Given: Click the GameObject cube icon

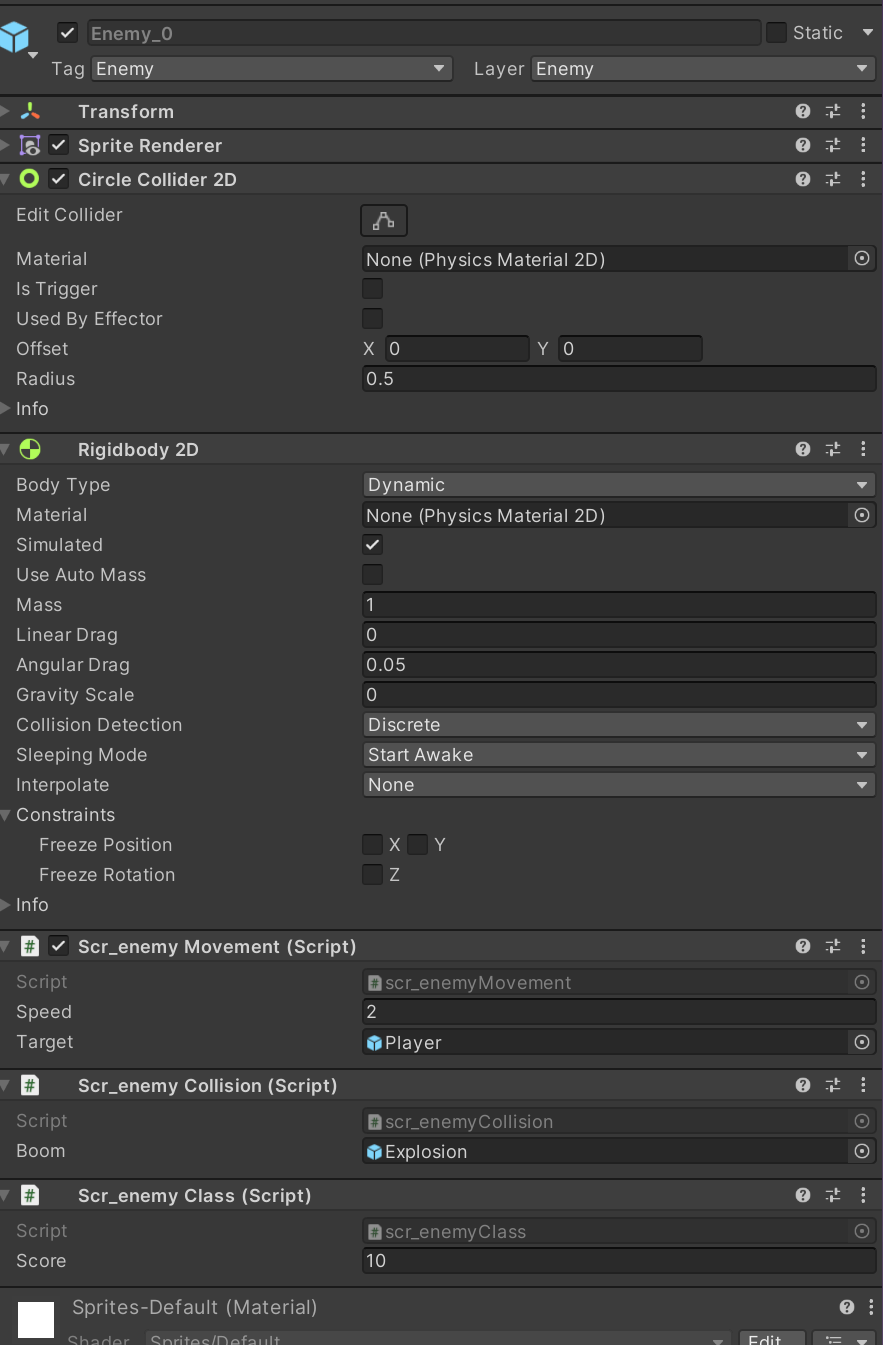Looking at the screenshot, I should [x=16, y=38].
